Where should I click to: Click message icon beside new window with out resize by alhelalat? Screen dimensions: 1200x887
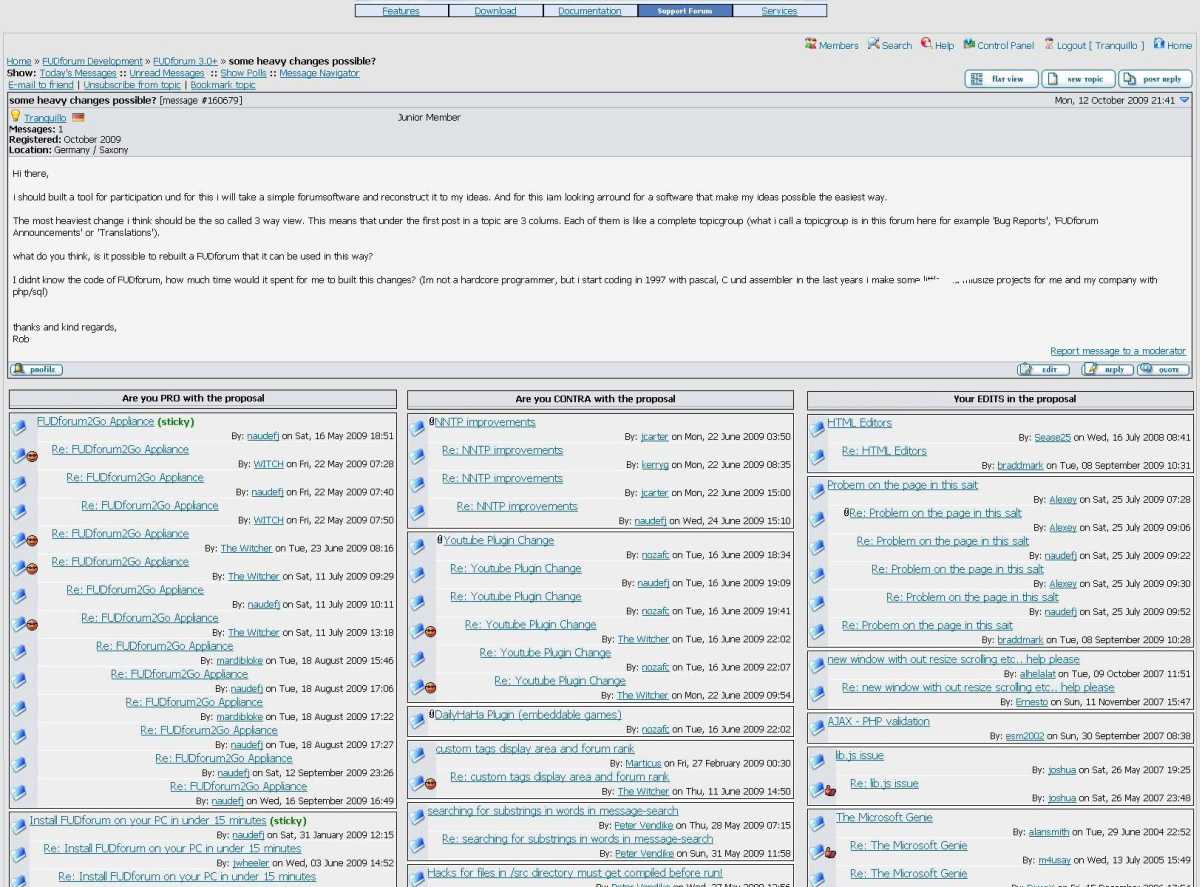817,666
